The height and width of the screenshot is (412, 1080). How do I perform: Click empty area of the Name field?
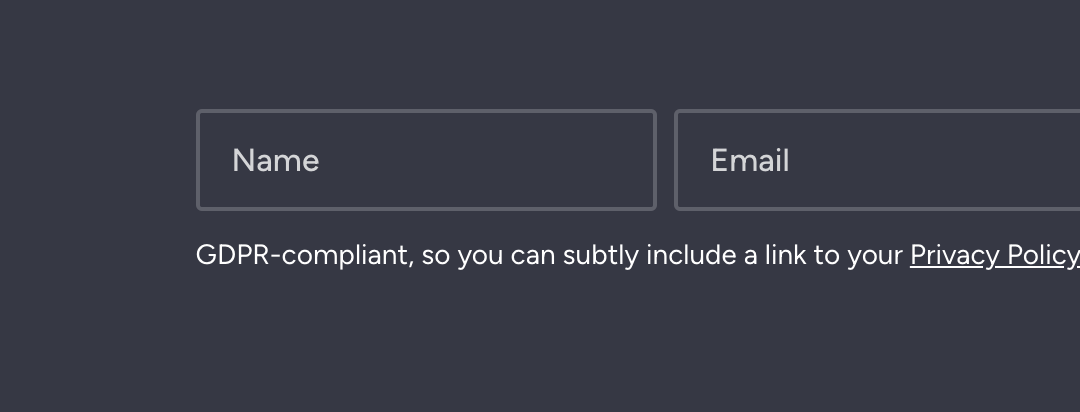click(x=496, y=160)
